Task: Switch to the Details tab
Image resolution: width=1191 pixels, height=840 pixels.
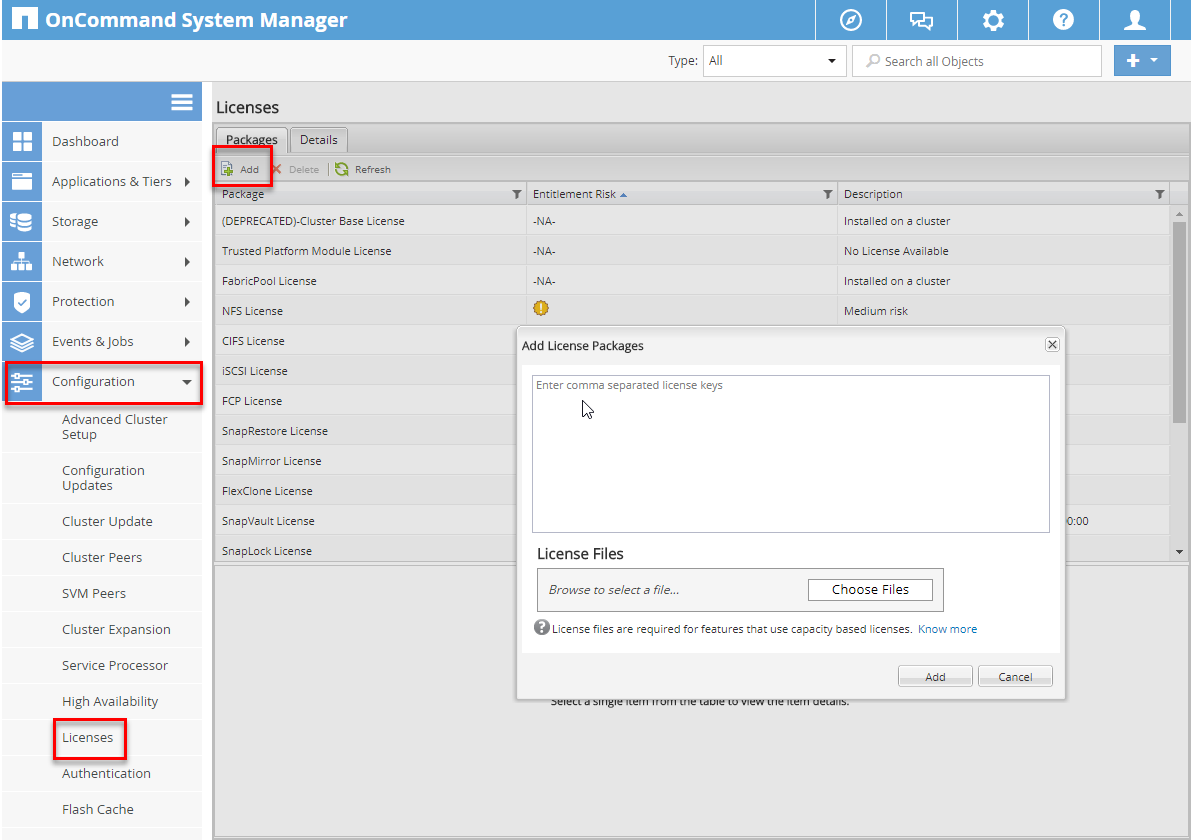Action: pos(319,140)
